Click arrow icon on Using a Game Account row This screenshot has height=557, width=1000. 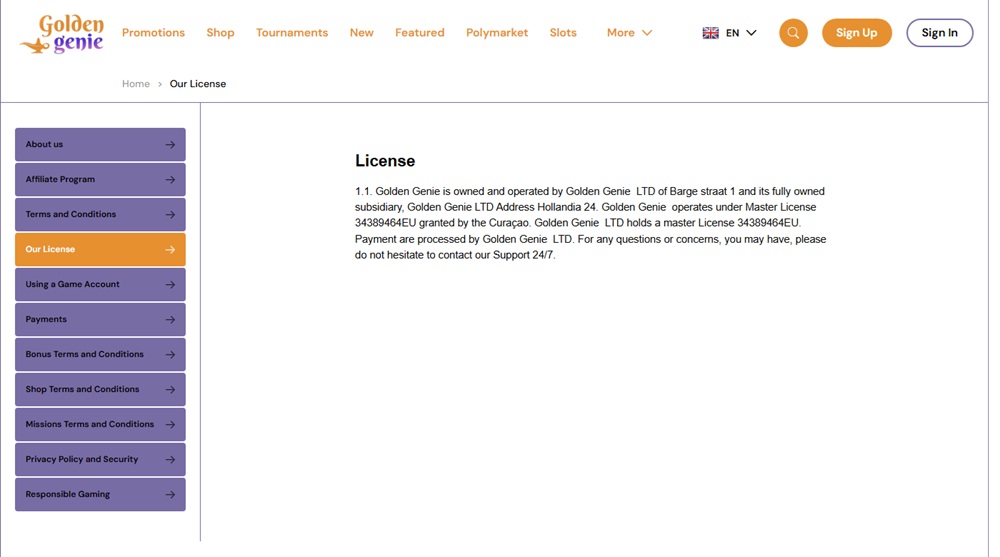(x=170, y=285)
